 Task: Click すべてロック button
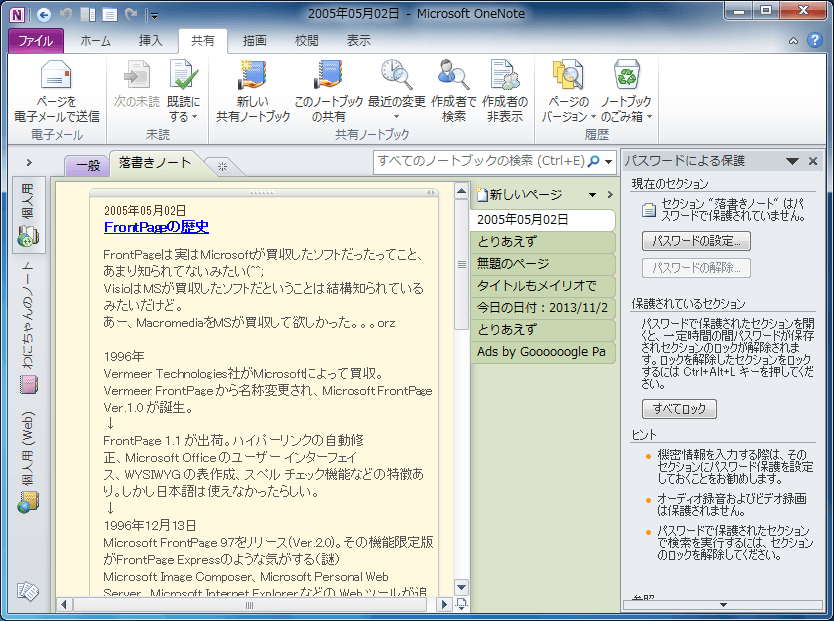(679, 409)
